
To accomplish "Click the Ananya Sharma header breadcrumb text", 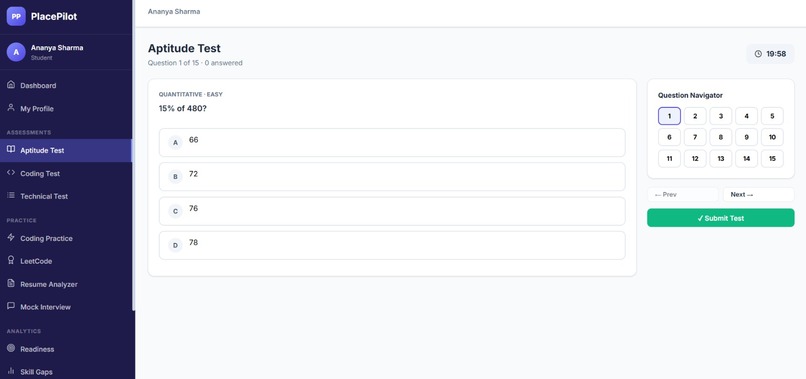I will coord(174,11).
